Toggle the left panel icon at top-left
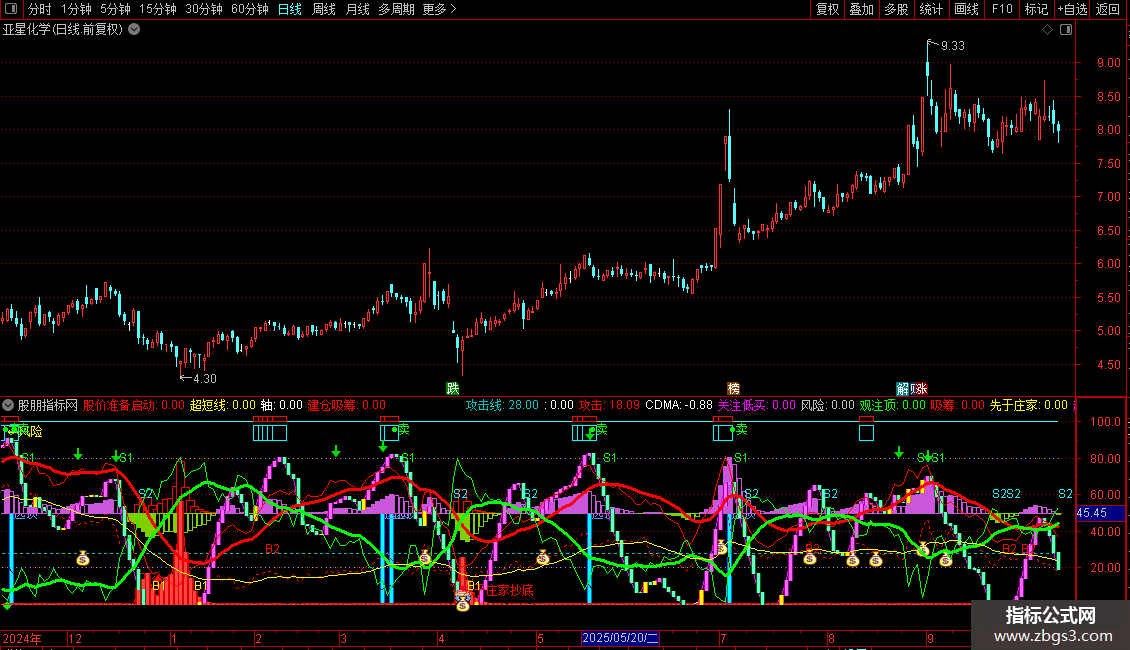Screen dimensions: 1130x650 tap(11, 9)
